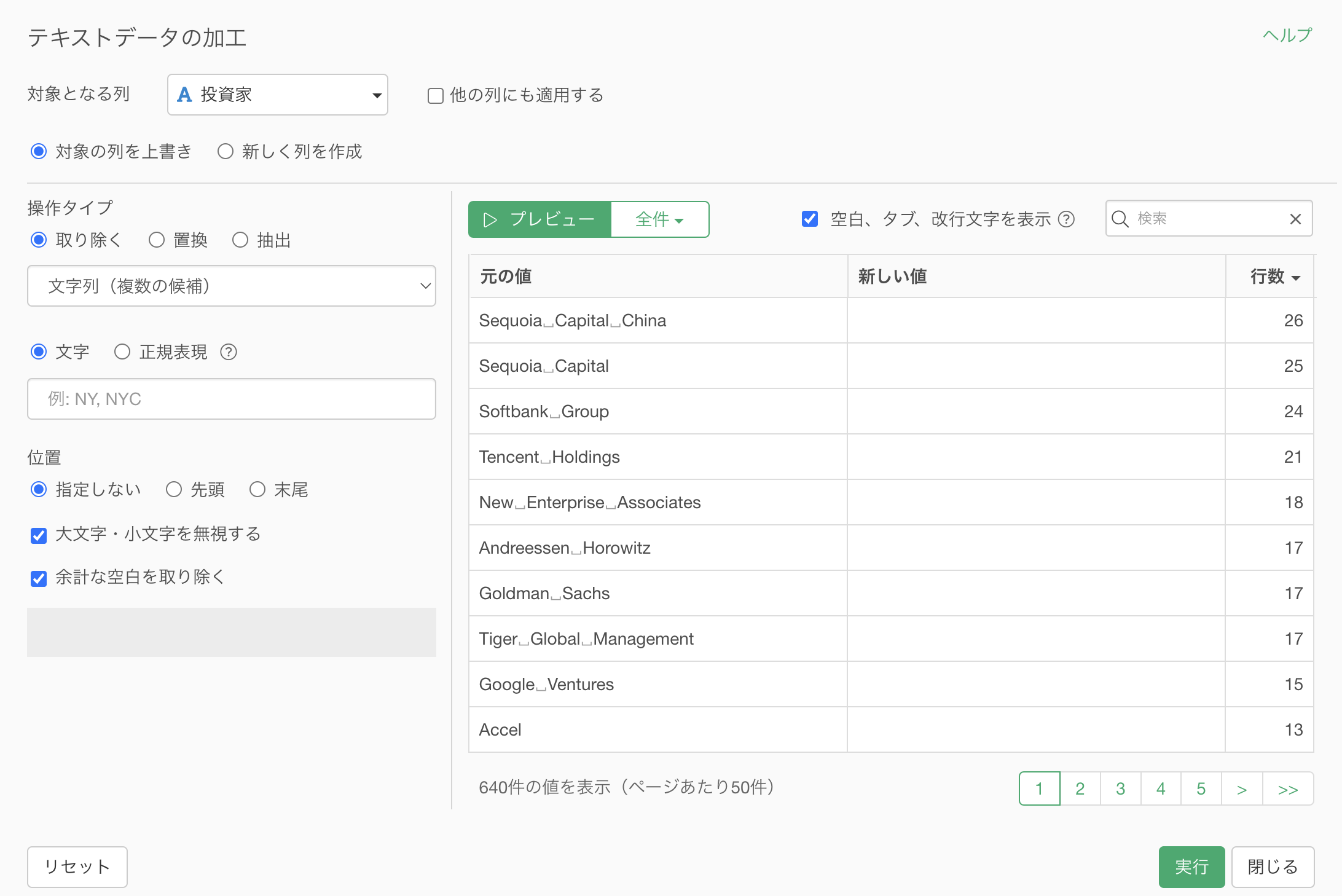
Task: Open the 文字列（複数の候補）dropdown
Action: (232, 286)
